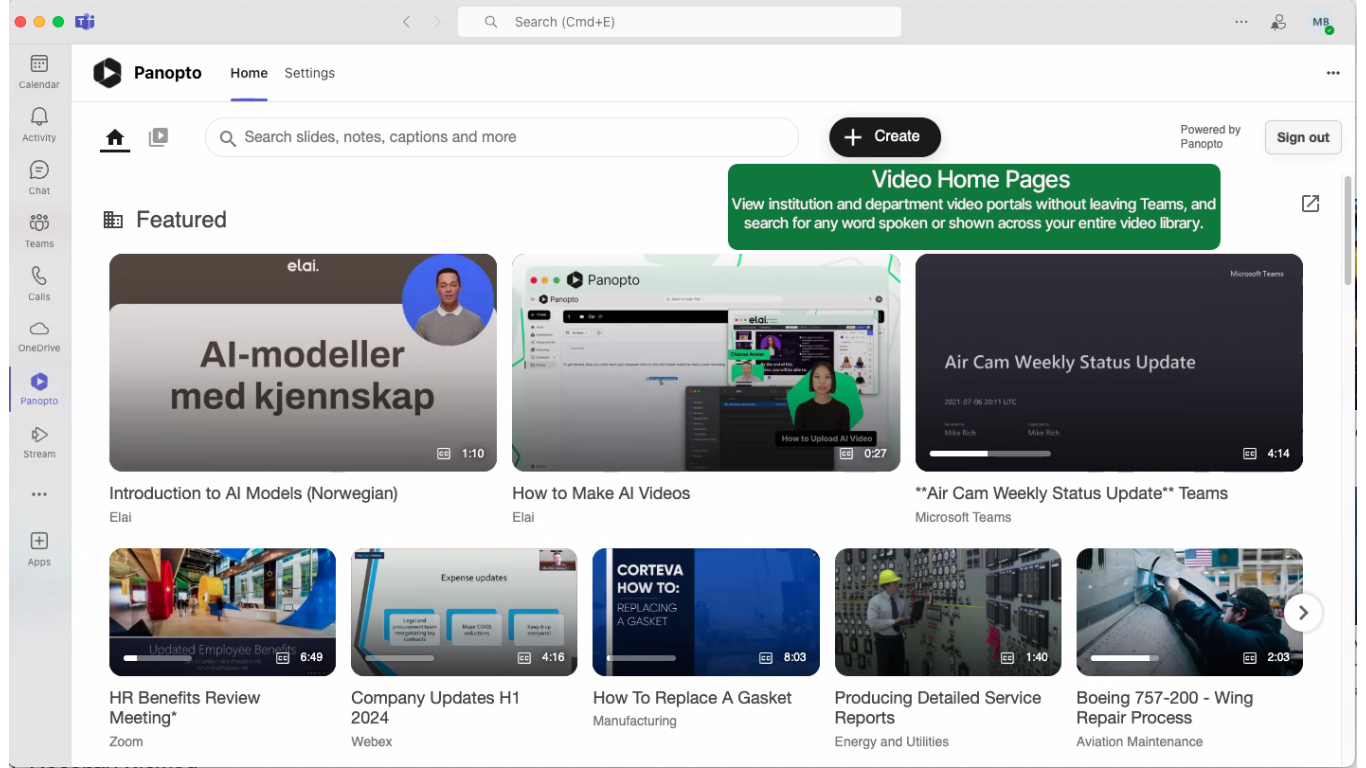Click the people/contacts icon in title bar

point(1279,22)
